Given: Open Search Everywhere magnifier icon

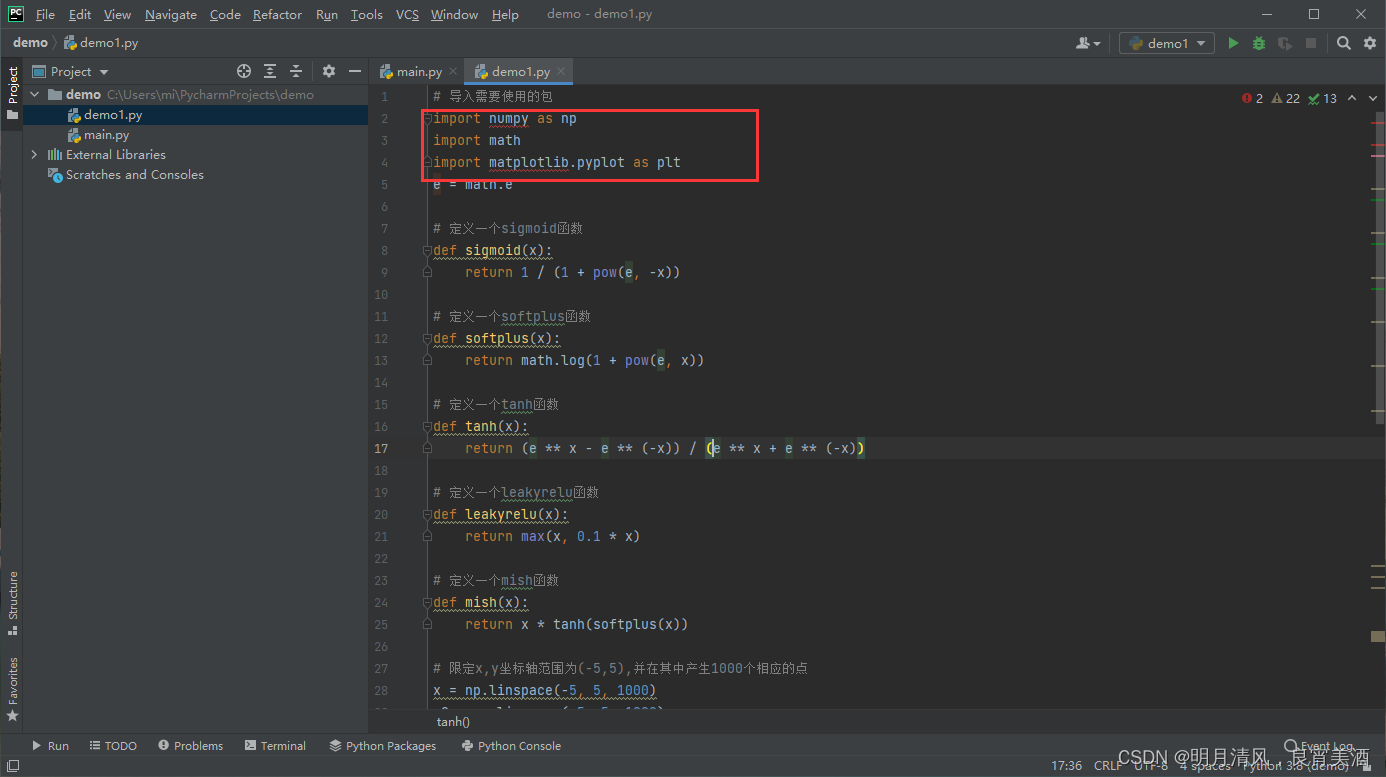Looking at the screenshot, I should (1344, 43).
